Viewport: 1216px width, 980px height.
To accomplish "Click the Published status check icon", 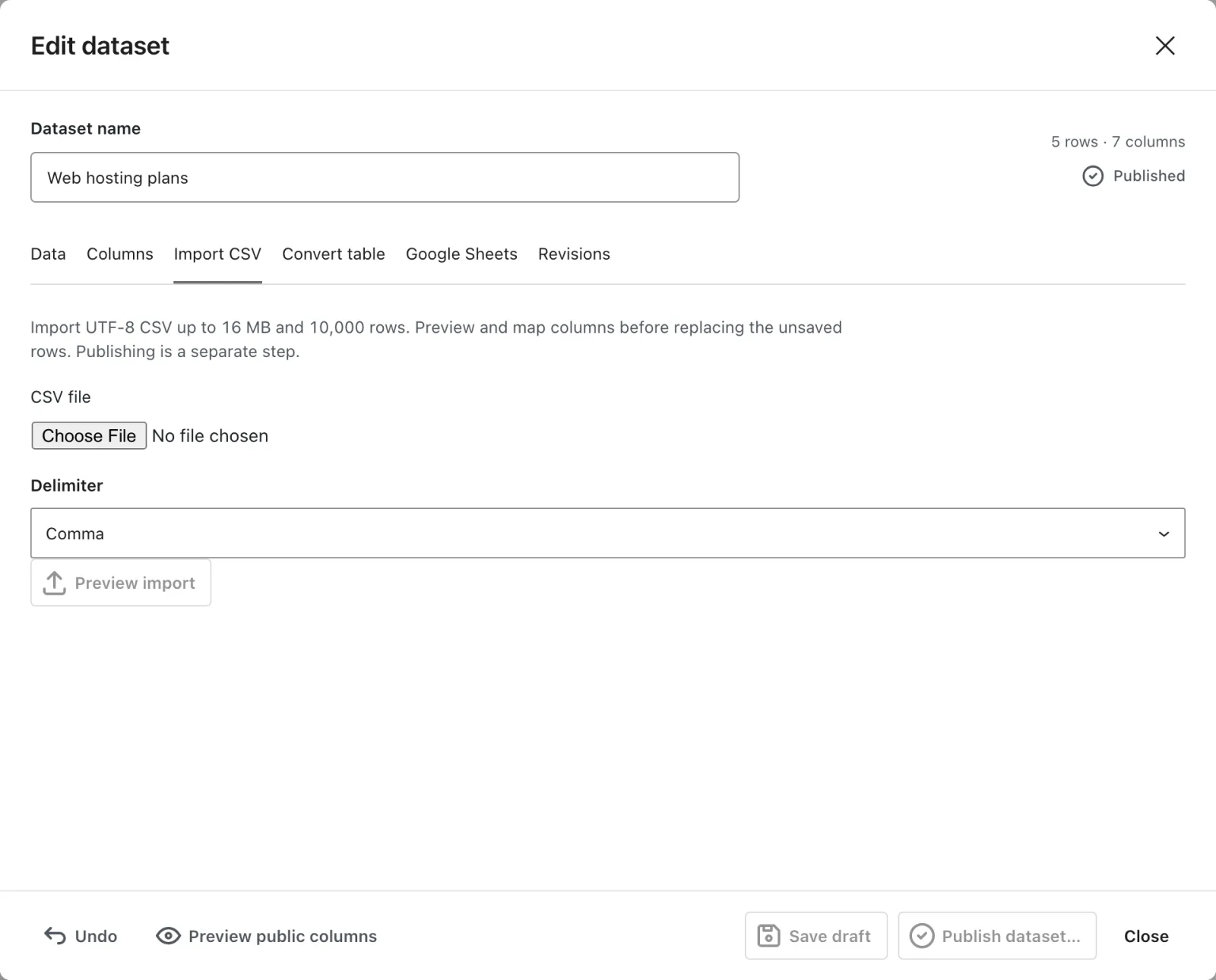I will click(x=1092, y=176).
